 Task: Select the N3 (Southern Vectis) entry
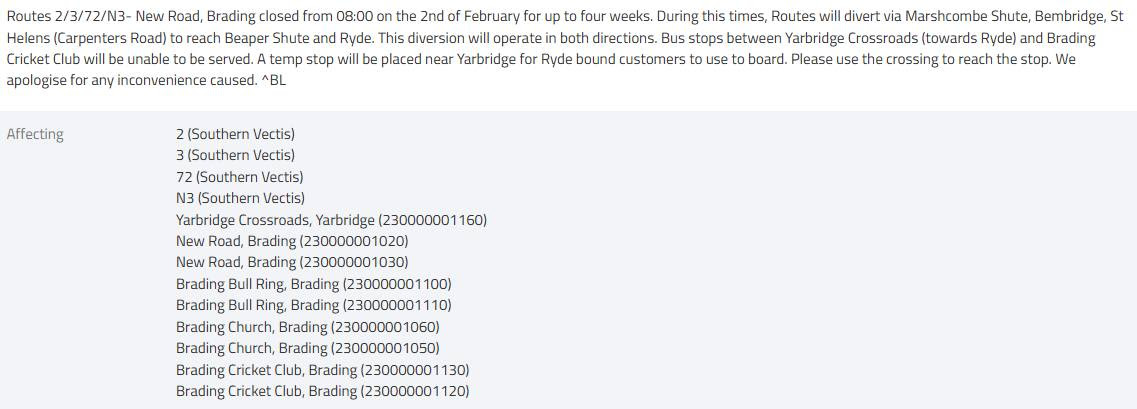point(240,198)
